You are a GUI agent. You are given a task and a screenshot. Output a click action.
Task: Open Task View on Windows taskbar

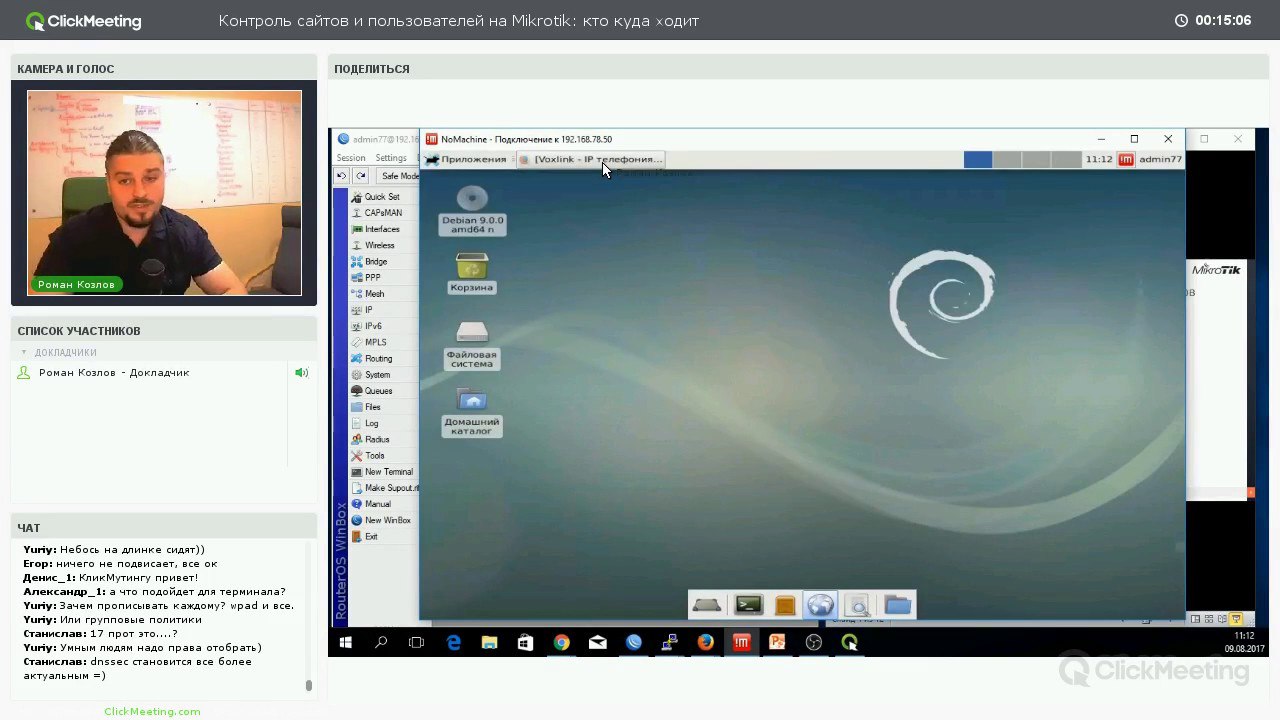pos(417,642)
